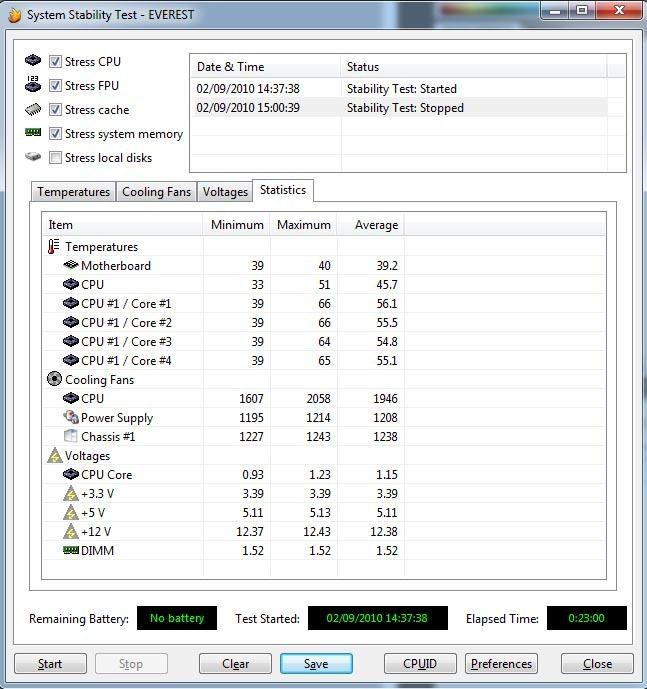
Task: Click the CPU Core minimum voltage 0.93
Action: (253, 475)
